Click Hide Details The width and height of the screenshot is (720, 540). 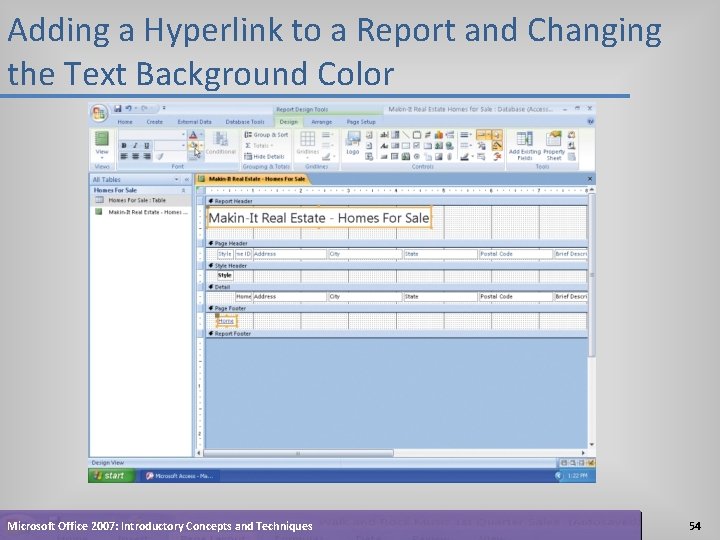tap(264, 157)
